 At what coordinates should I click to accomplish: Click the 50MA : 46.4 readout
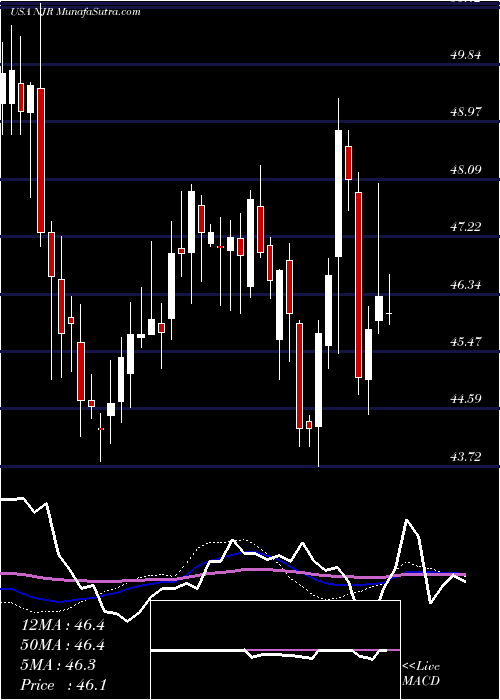pyautogui.click(x=63, y=645)
